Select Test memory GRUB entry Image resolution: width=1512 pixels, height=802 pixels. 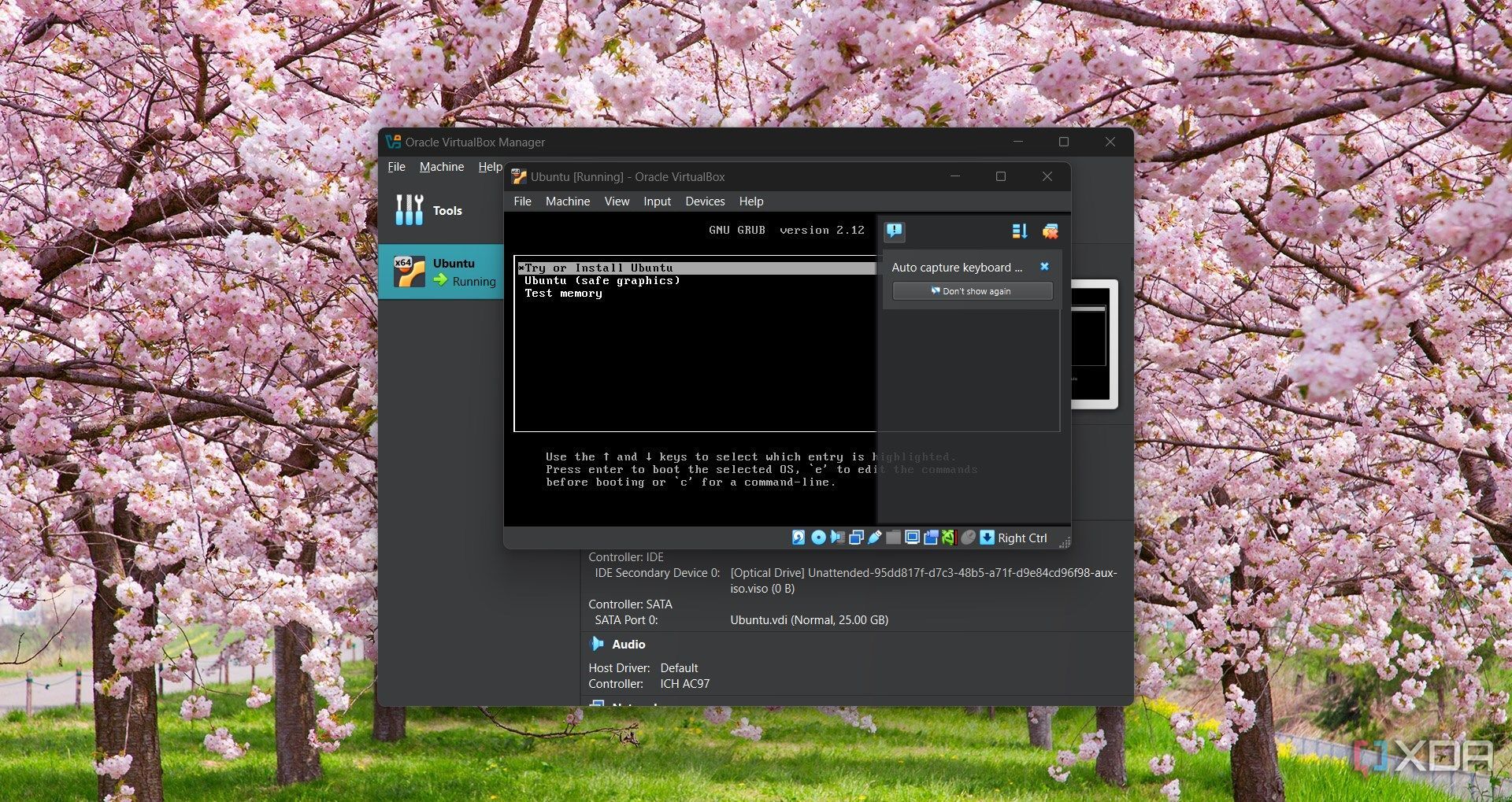(563, 293)
